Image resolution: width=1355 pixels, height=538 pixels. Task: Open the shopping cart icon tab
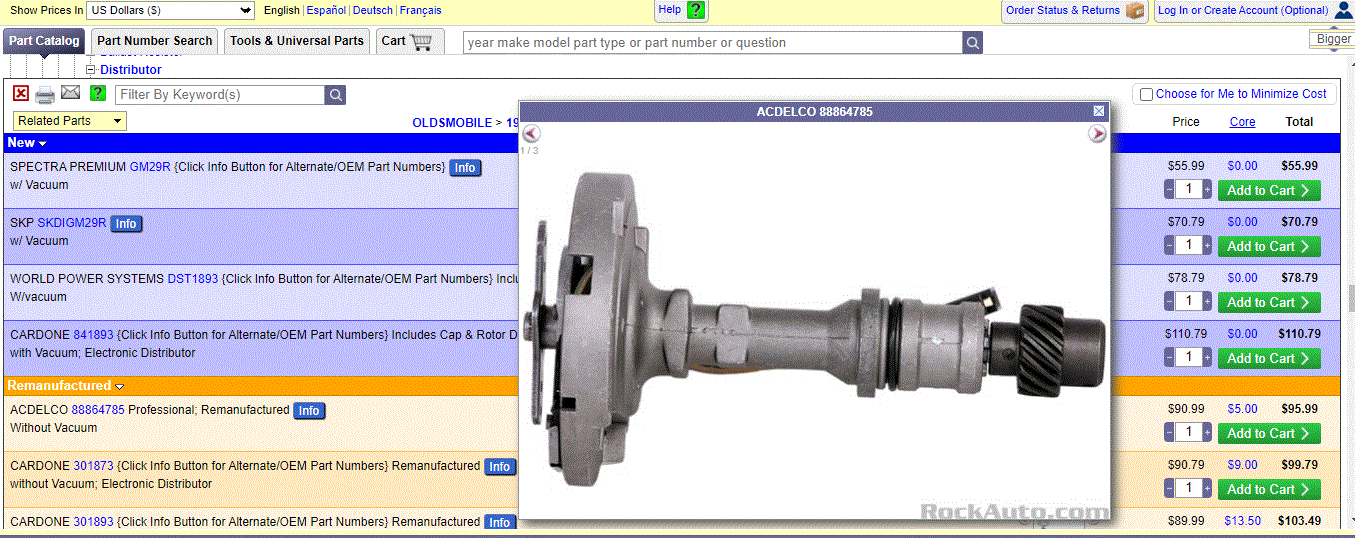(x=408, y=41)
